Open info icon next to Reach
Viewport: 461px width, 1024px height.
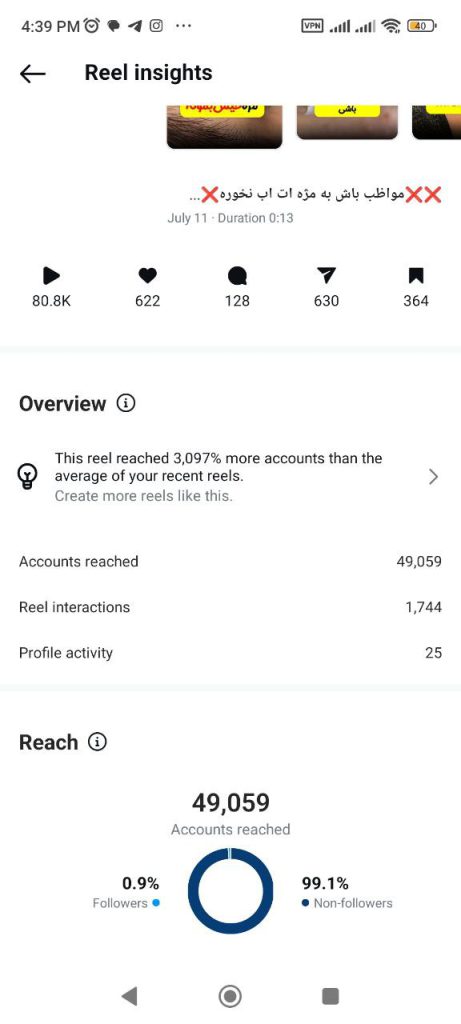click(x=97, y=743)
